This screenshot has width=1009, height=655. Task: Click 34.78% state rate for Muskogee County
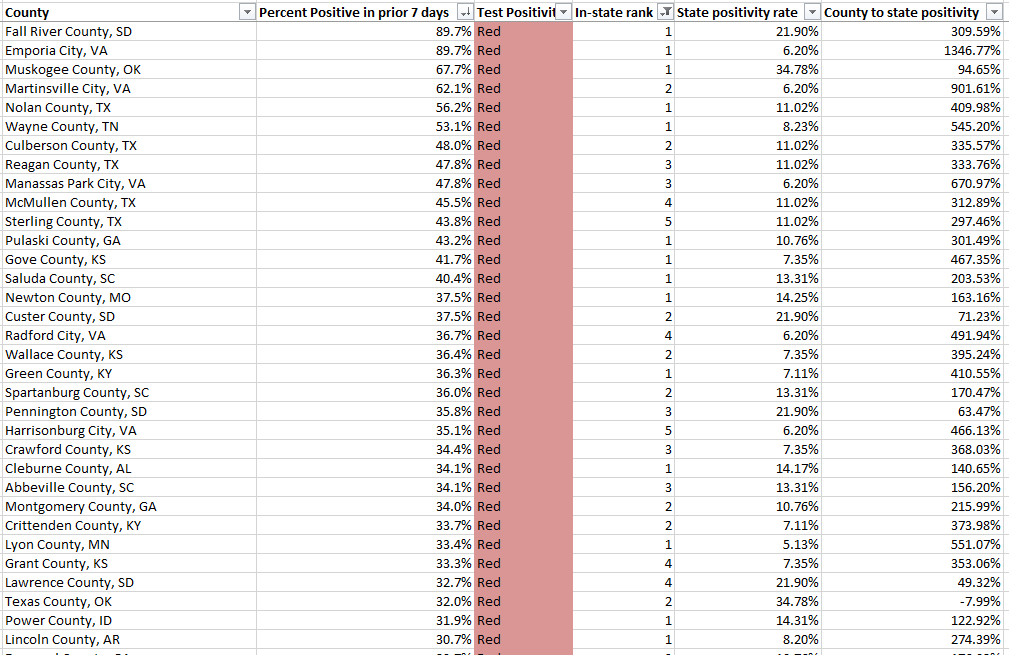click(x=748, y=69)
